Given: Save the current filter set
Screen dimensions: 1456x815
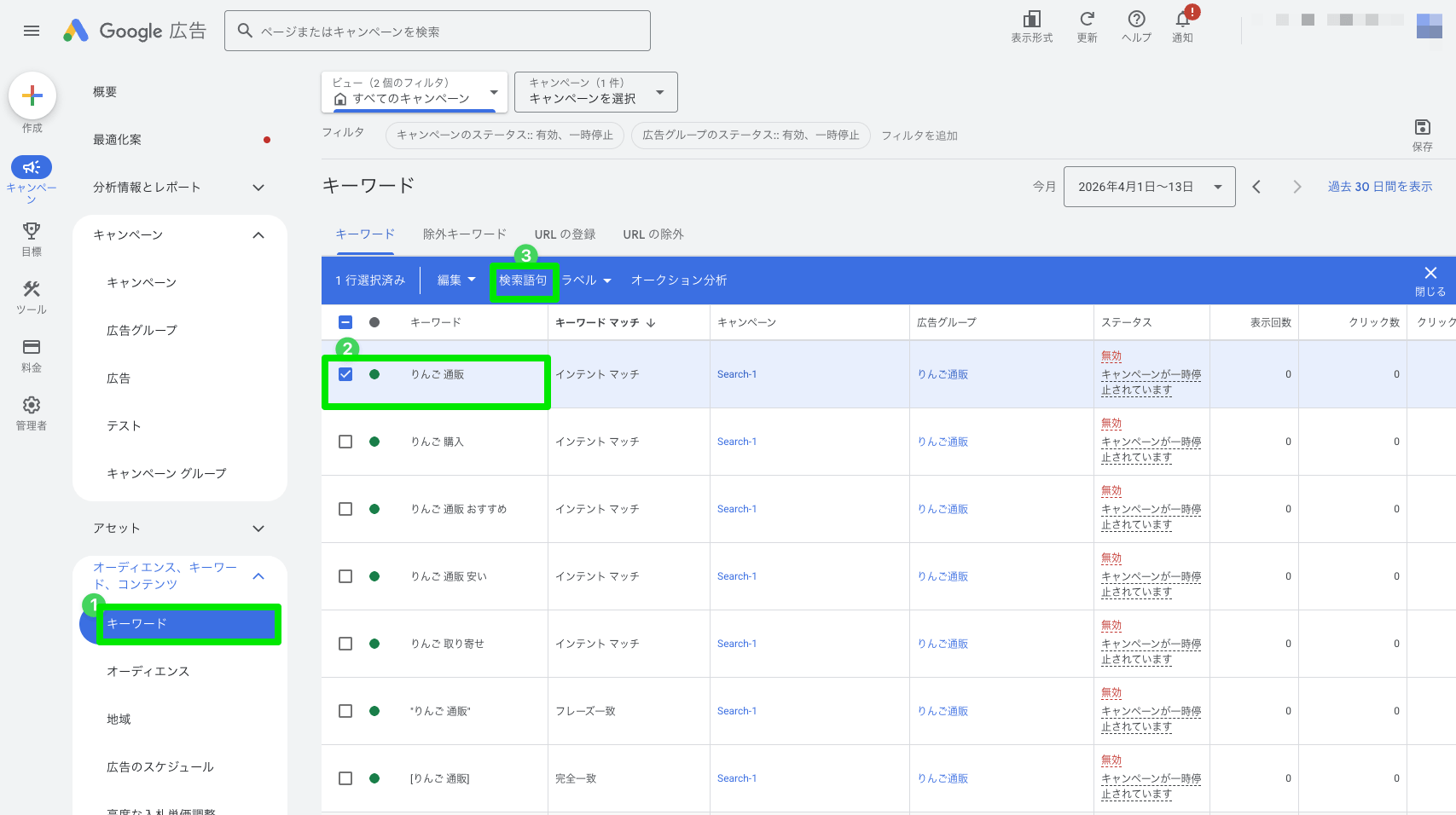Looking at the screenshot, I should tap(1422, 127).
